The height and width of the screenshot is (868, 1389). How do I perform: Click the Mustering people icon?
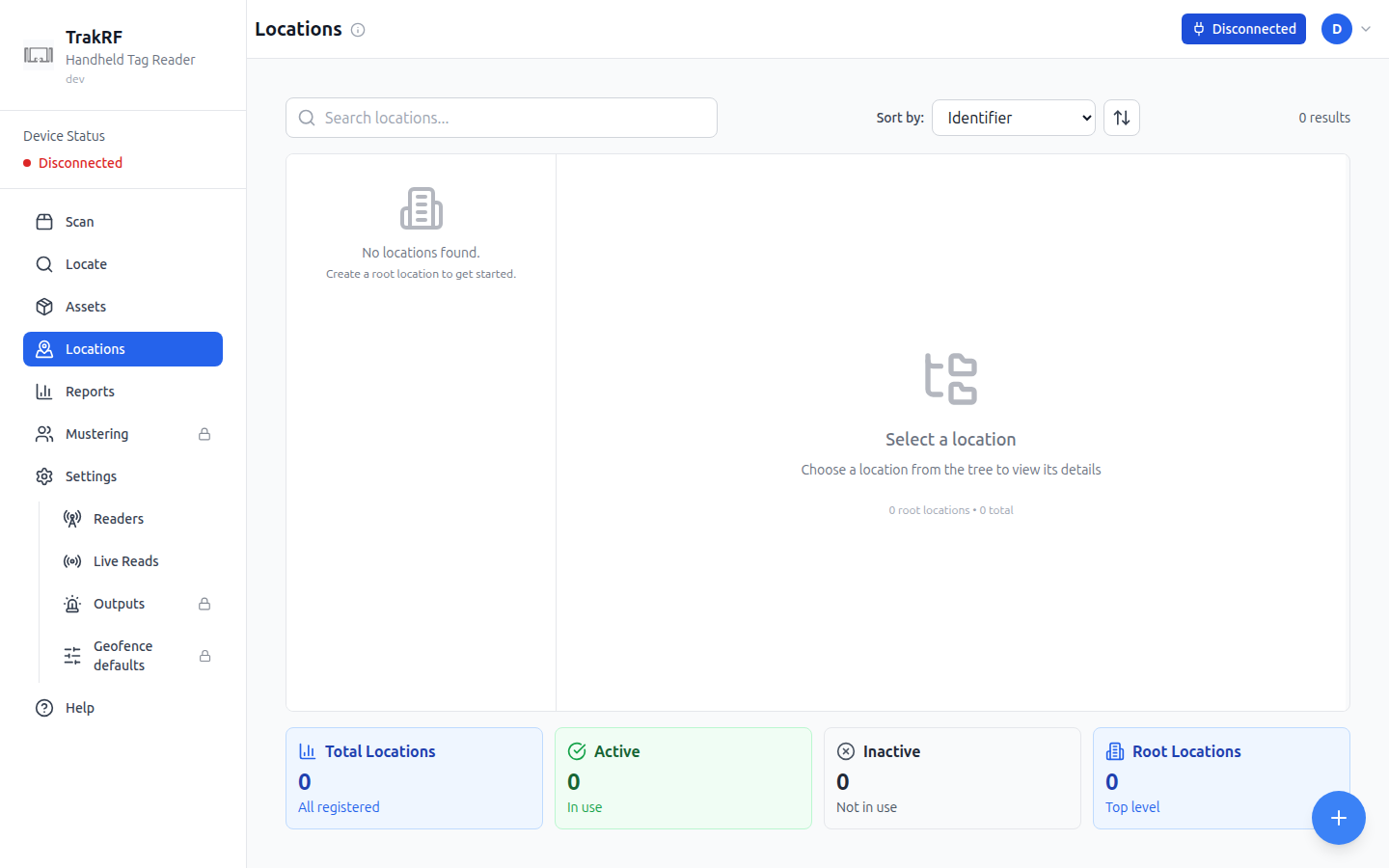coord(44,434)
